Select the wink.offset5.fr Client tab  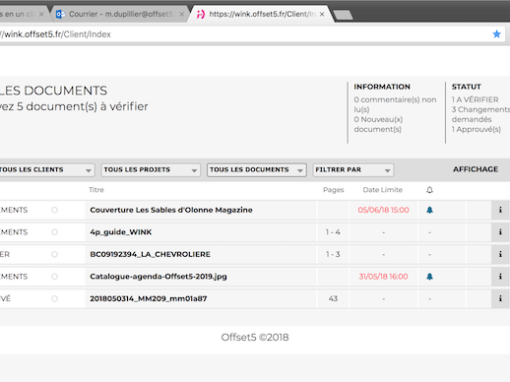pos(262,14)
